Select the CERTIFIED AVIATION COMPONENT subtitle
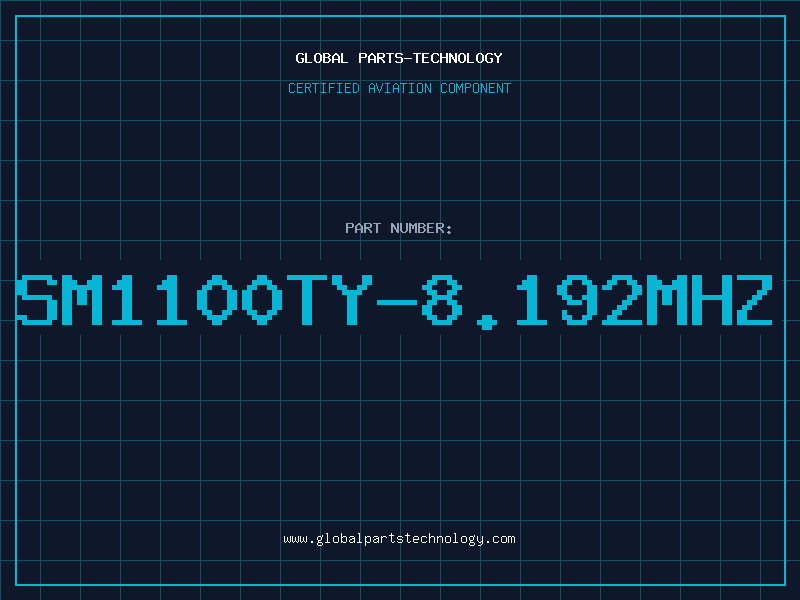Image resolution: width=800 pixels, height=600 pixels. point(399,88)
